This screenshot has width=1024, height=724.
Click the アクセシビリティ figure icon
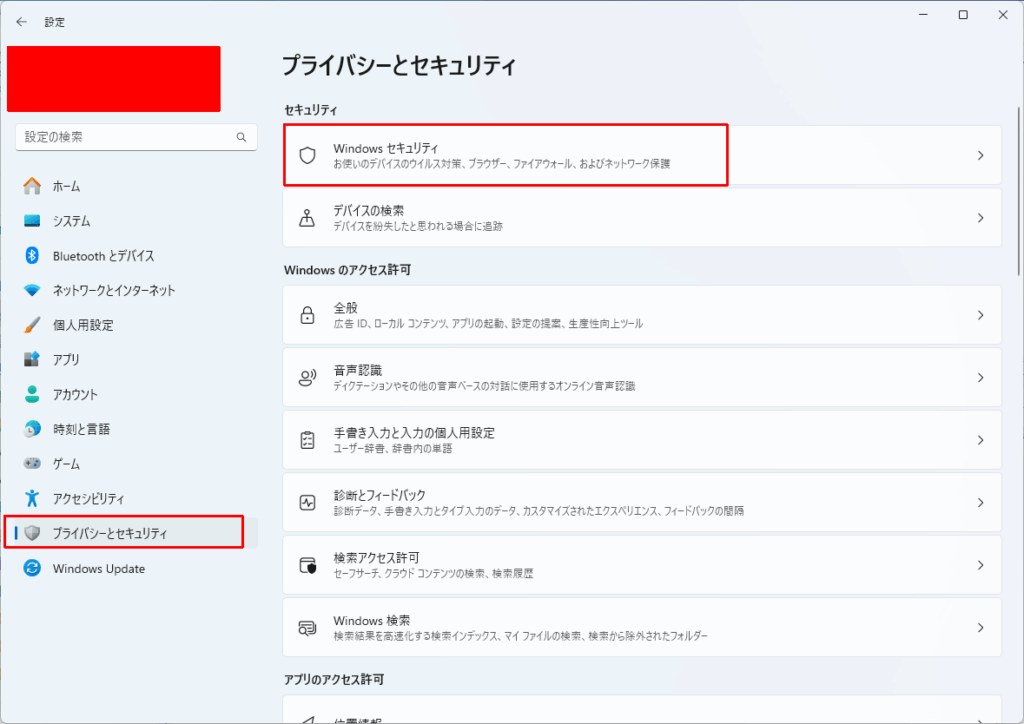32,498
